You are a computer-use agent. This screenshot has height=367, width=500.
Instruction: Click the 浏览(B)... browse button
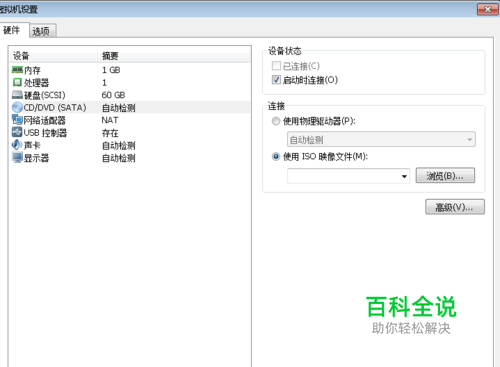pos(445,176)
